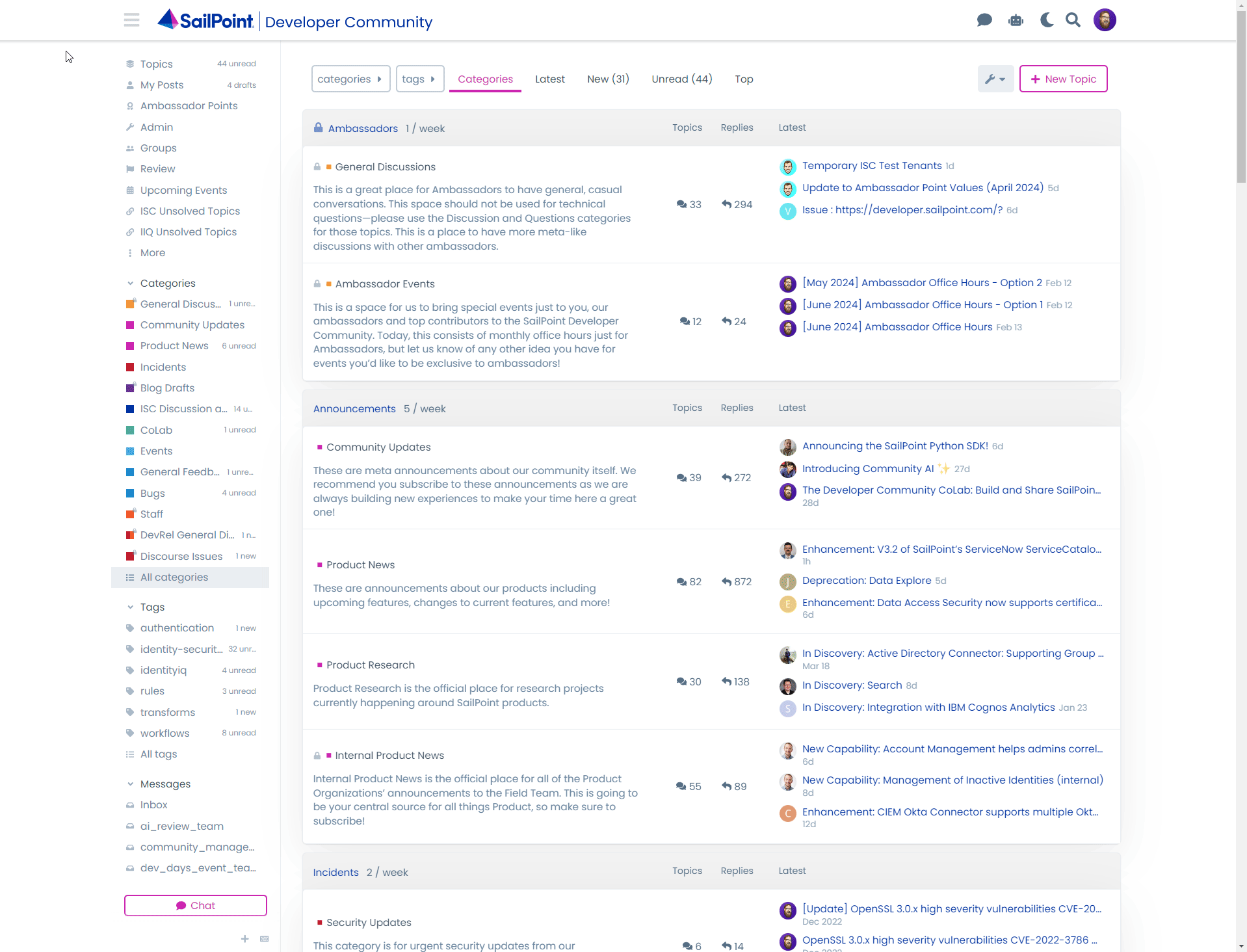Switch to the New (31) tab
The height and width of the screenshot is (952, 1247).
click(x=608, y=79)
